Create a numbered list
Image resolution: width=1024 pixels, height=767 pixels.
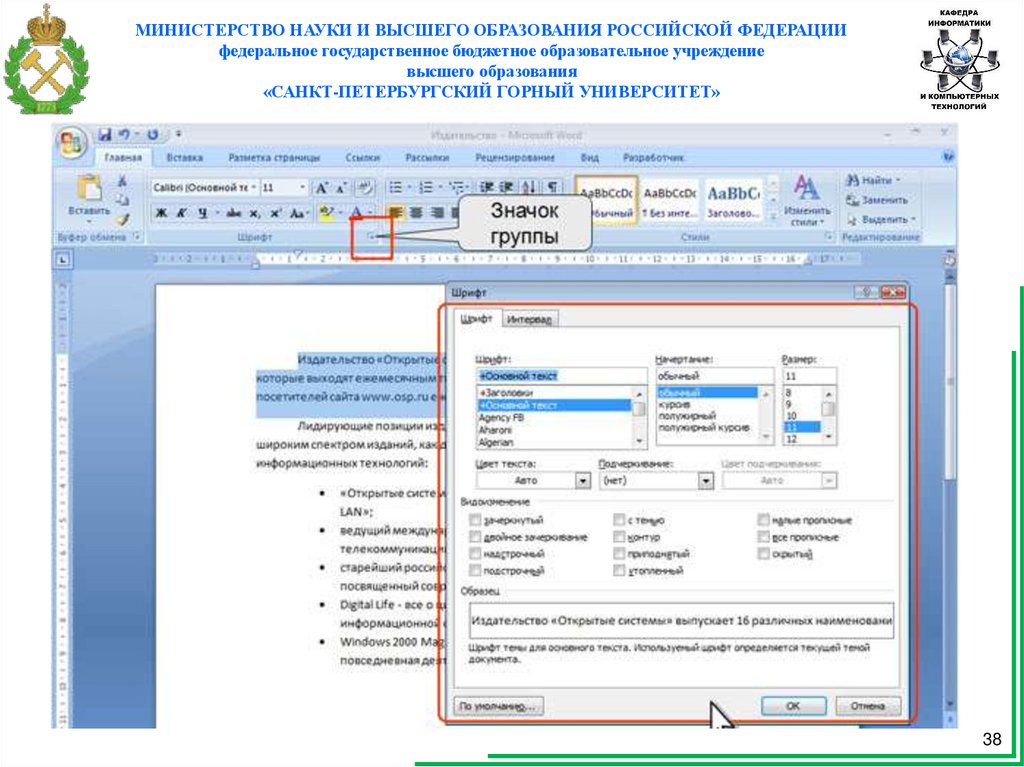426,188
